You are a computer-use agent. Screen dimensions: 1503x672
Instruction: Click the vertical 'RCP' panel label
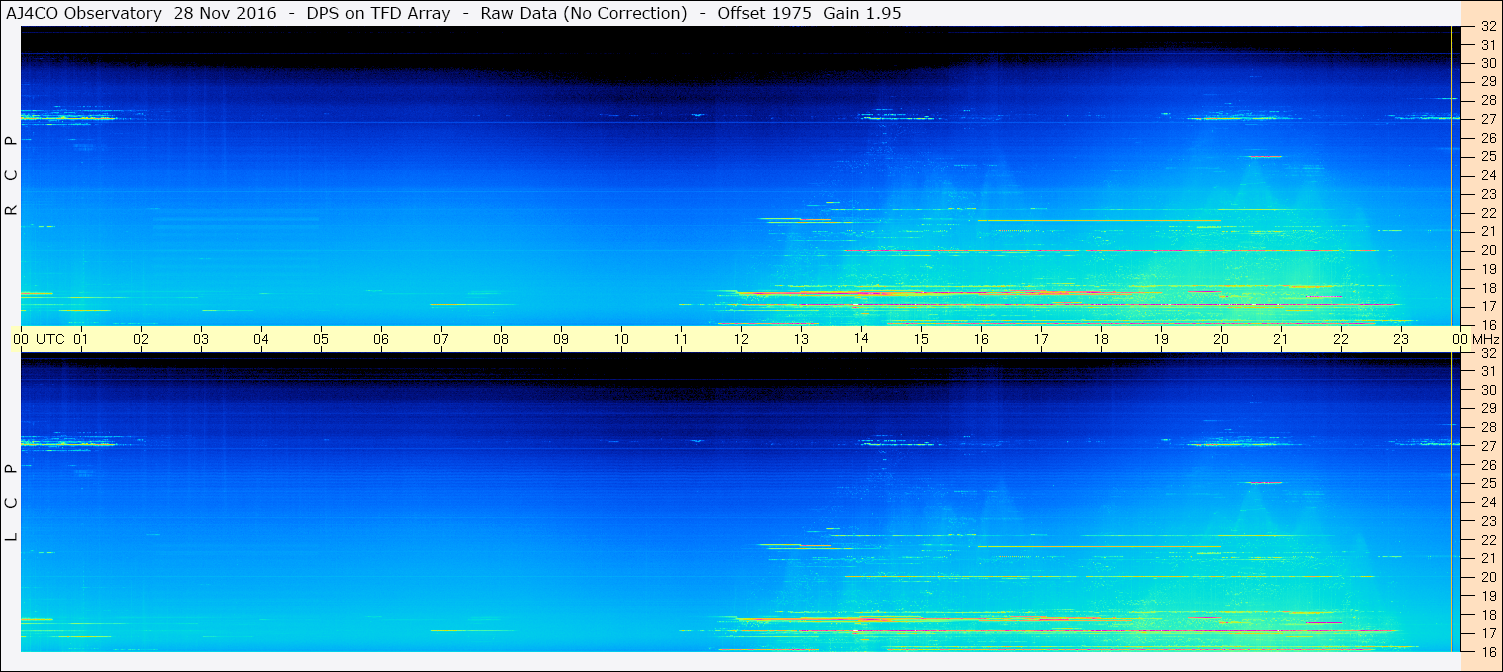click(11, 176)
